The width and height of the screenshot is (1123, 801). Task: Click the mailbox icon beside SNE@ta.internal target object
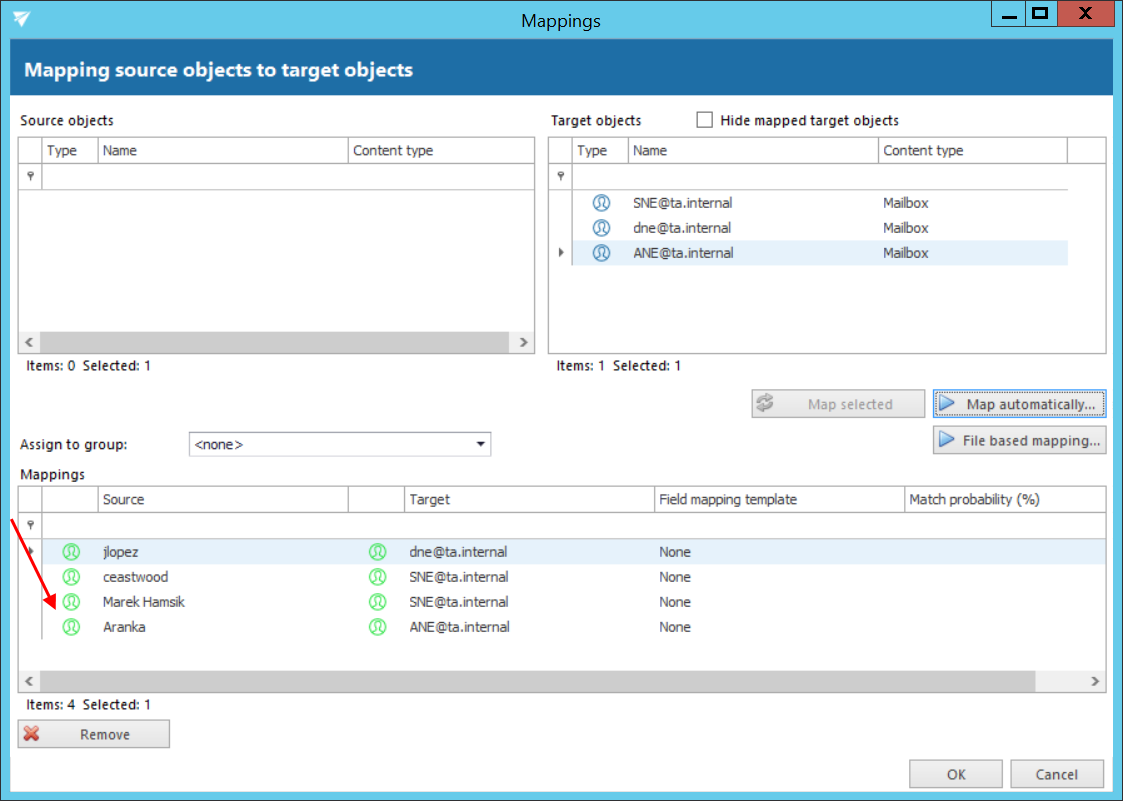[601, 203]
